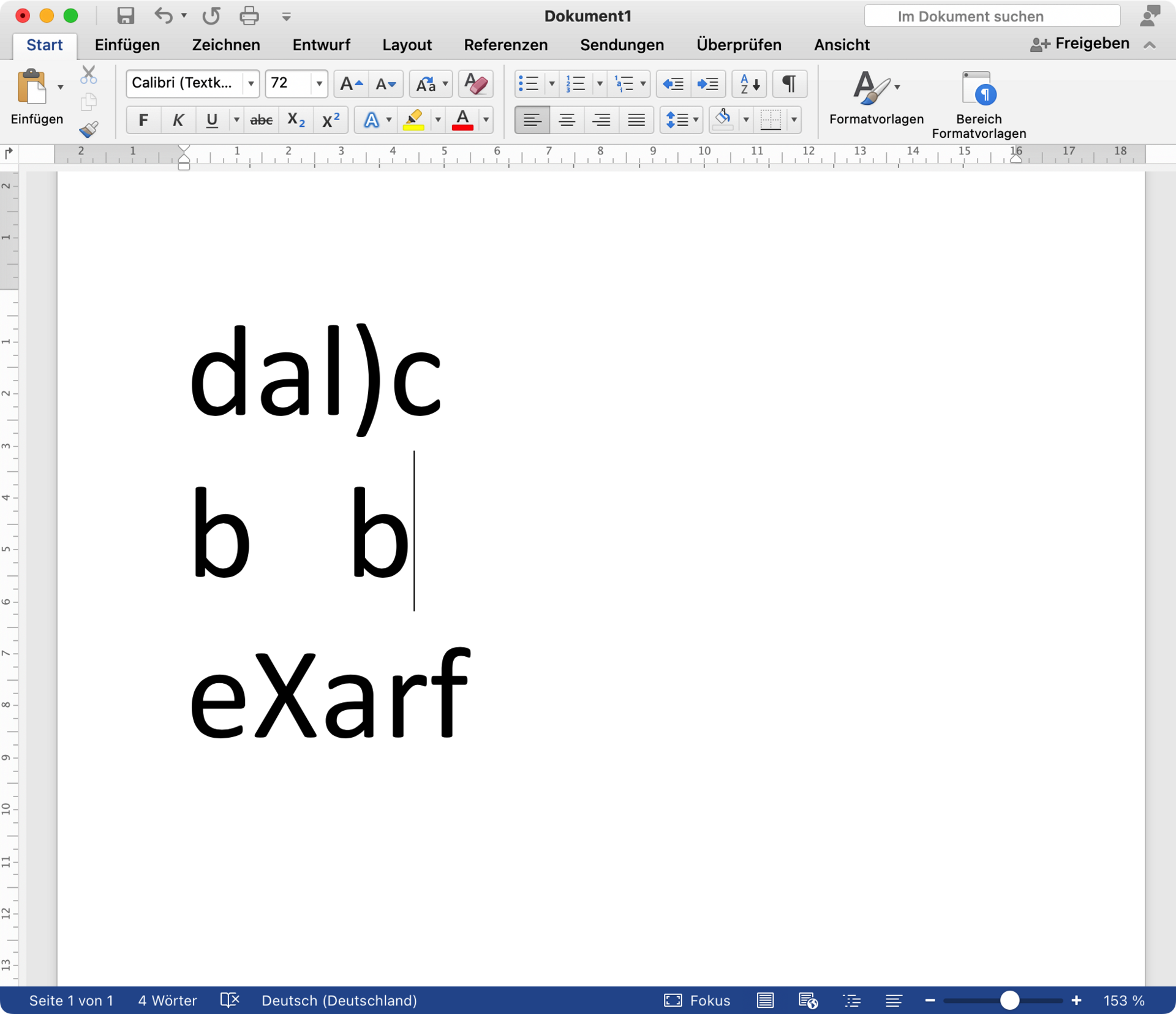Screen dimensions: 1176x1014
Task: Open the Layout ribbon tab
Action: click(x=407, y=45)
